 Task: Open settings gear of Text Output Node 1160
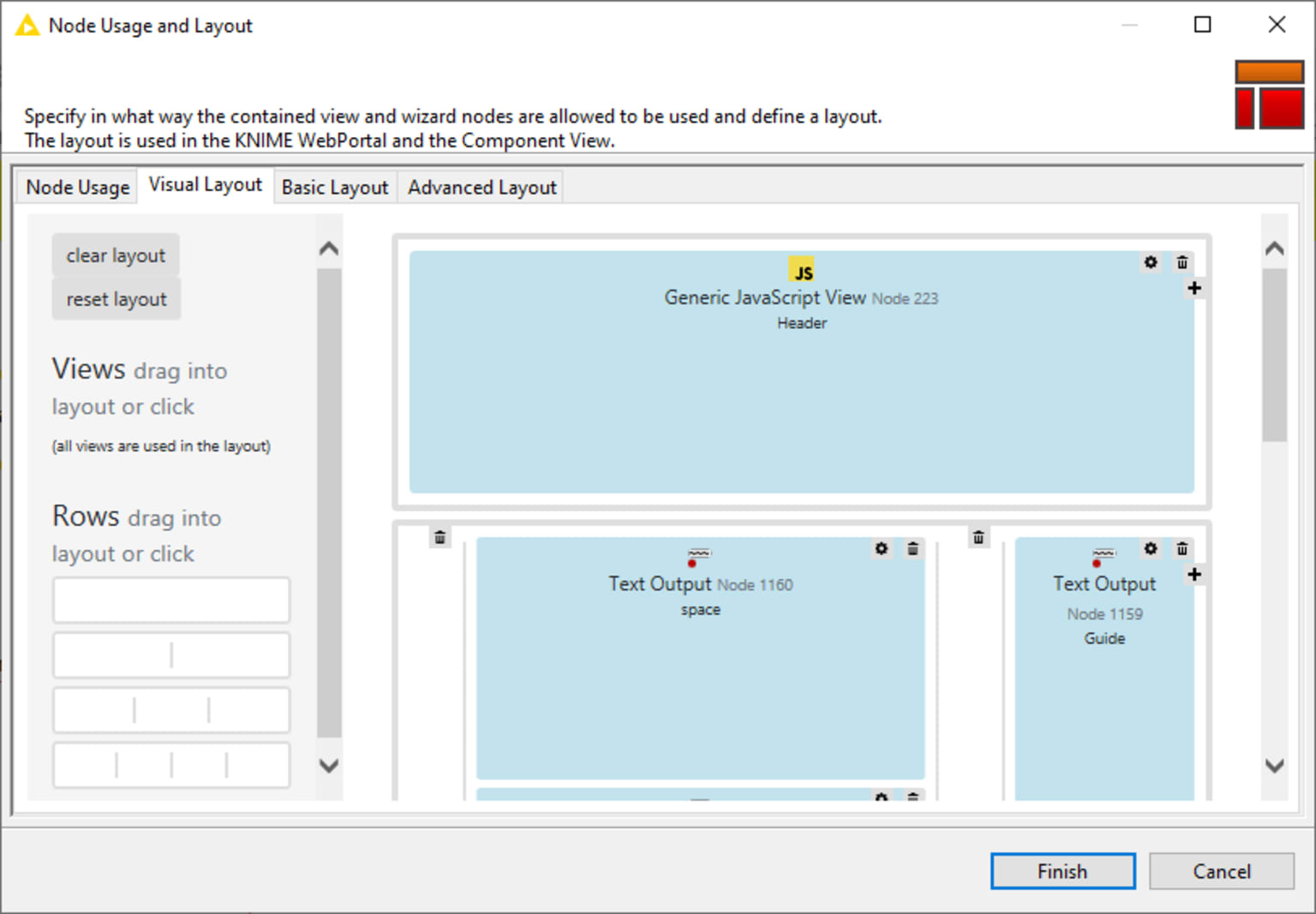tap(882, 548)
